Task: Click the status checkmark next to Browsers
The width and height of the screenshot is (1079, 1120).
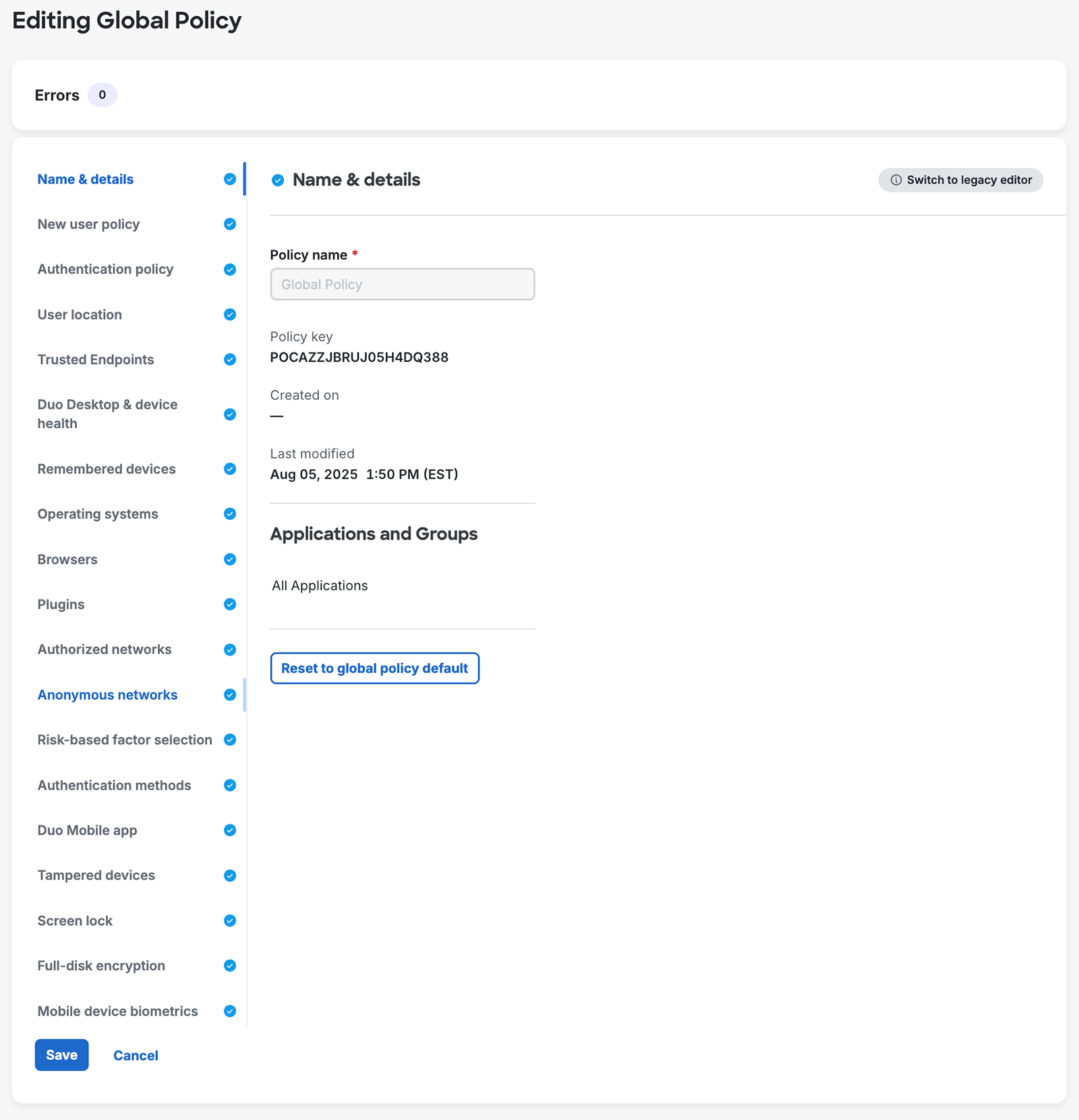Action: [x=230, y=559]
